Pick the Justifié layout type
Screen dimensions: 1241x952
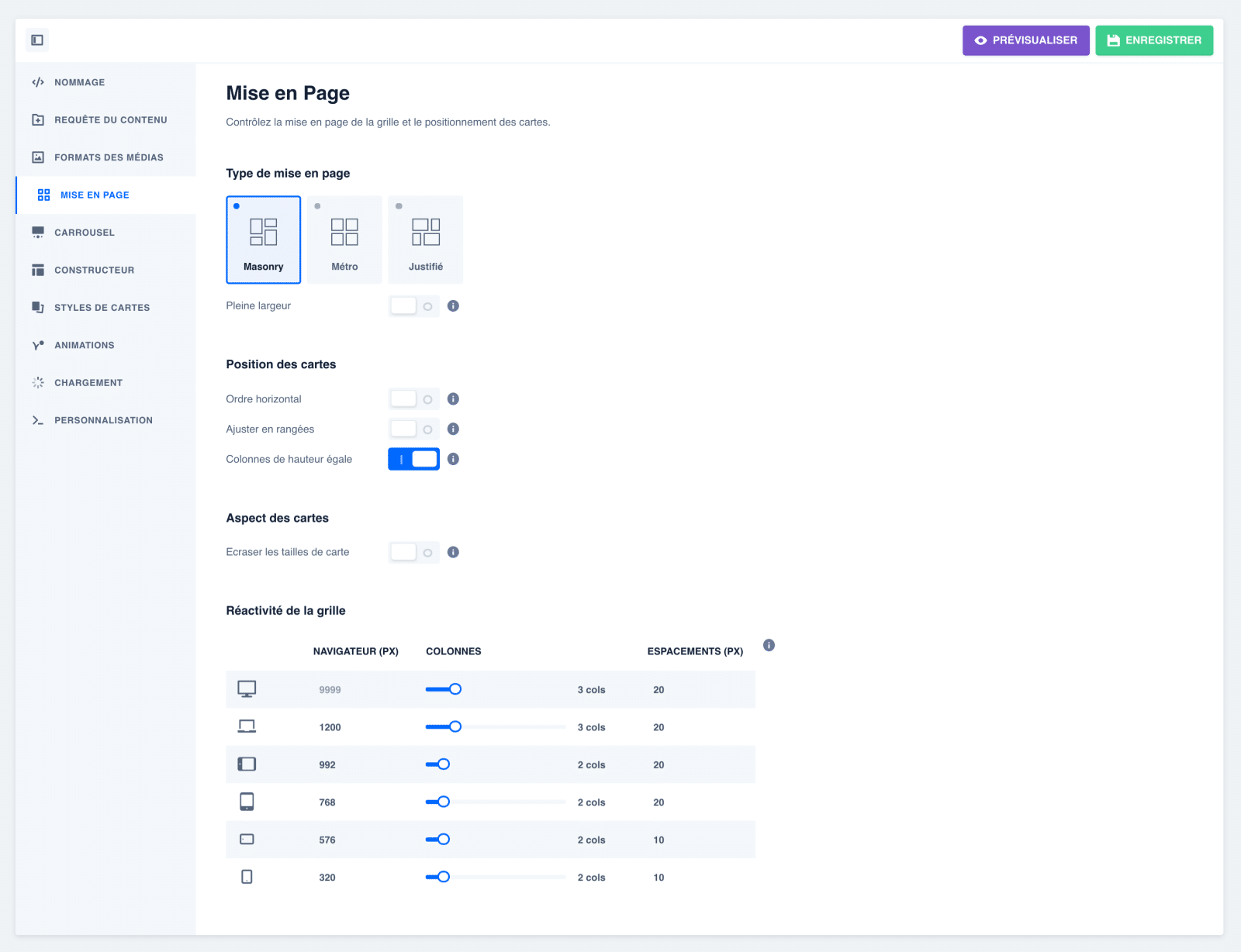point(426,240)
